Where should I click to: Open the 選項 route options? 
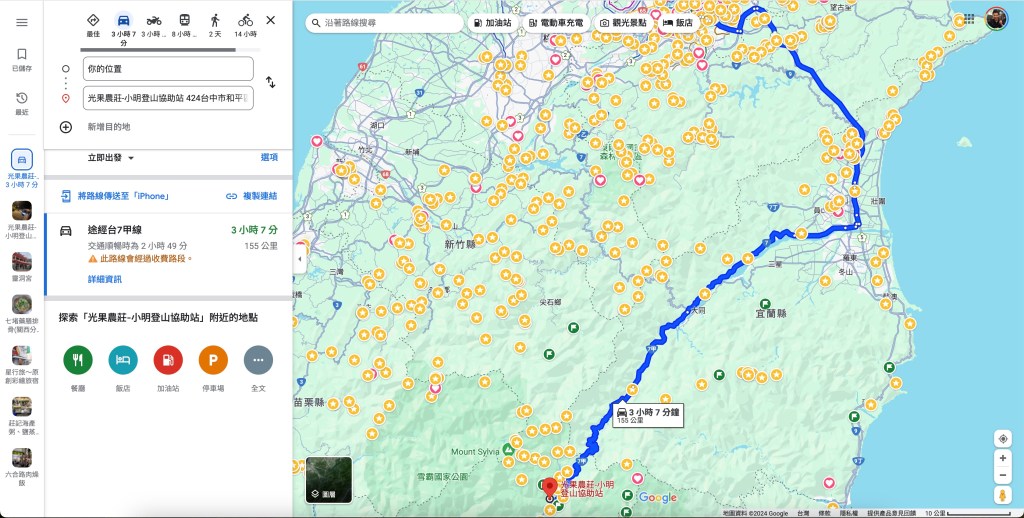pyautogui.click(x=269, y=157)
